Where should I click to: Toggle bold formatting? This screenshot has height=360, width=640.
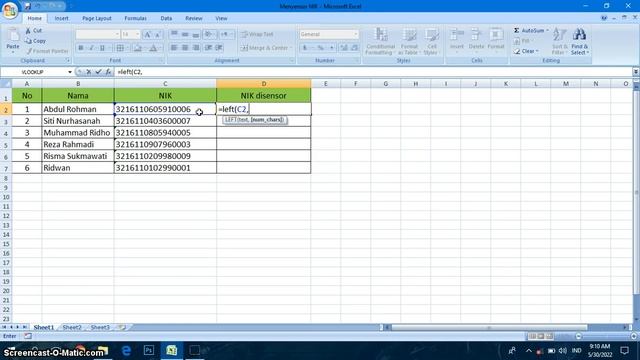(81, 48)
